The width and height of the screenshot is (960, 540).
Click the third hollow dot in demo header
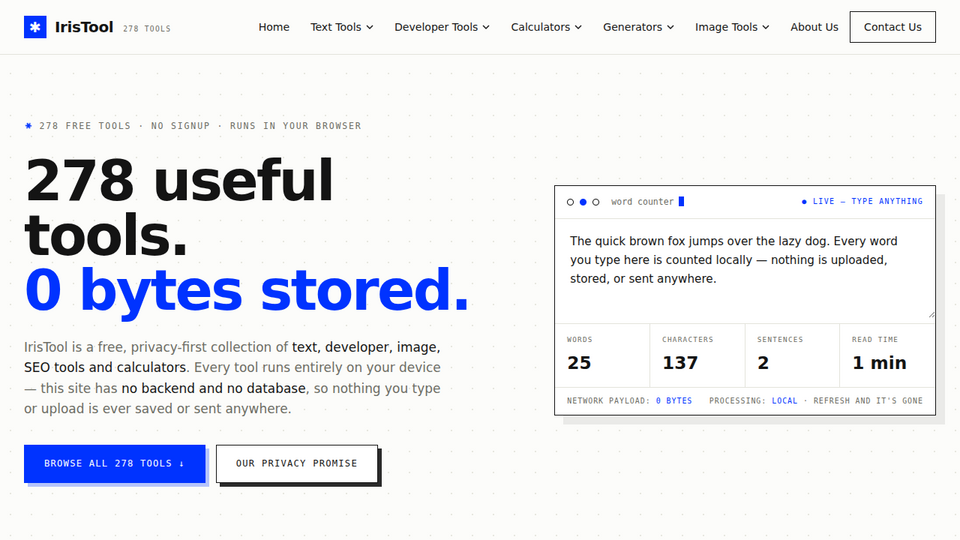click(596, 202)
